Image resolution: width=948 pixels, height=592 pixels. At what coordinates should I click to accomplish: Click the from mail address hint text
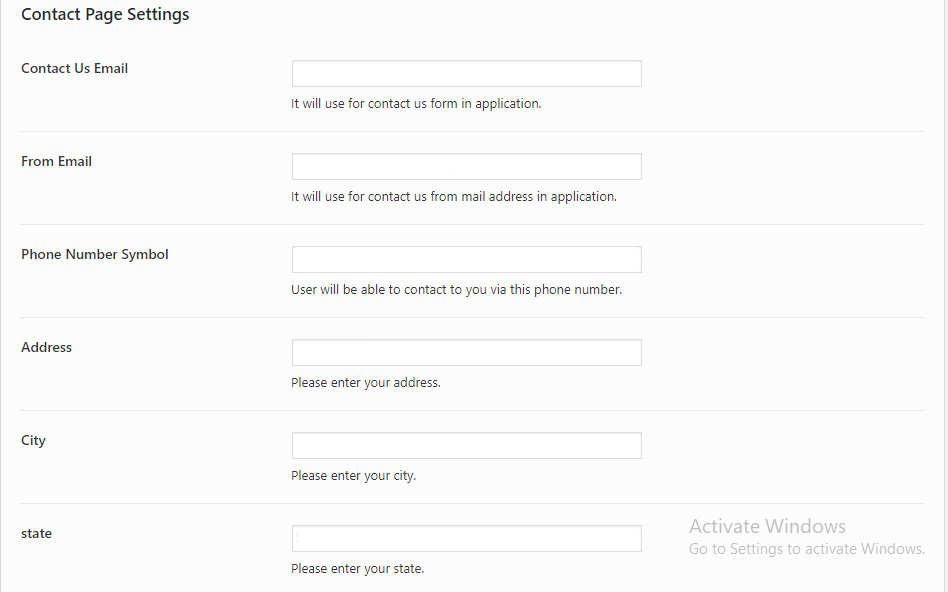(x=454, y=197)
